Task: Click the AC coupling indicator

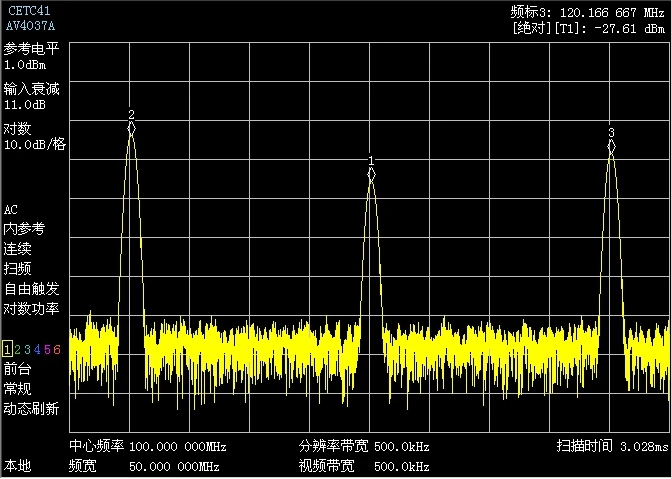Action: pyautogui.click(x=11, y=210)
